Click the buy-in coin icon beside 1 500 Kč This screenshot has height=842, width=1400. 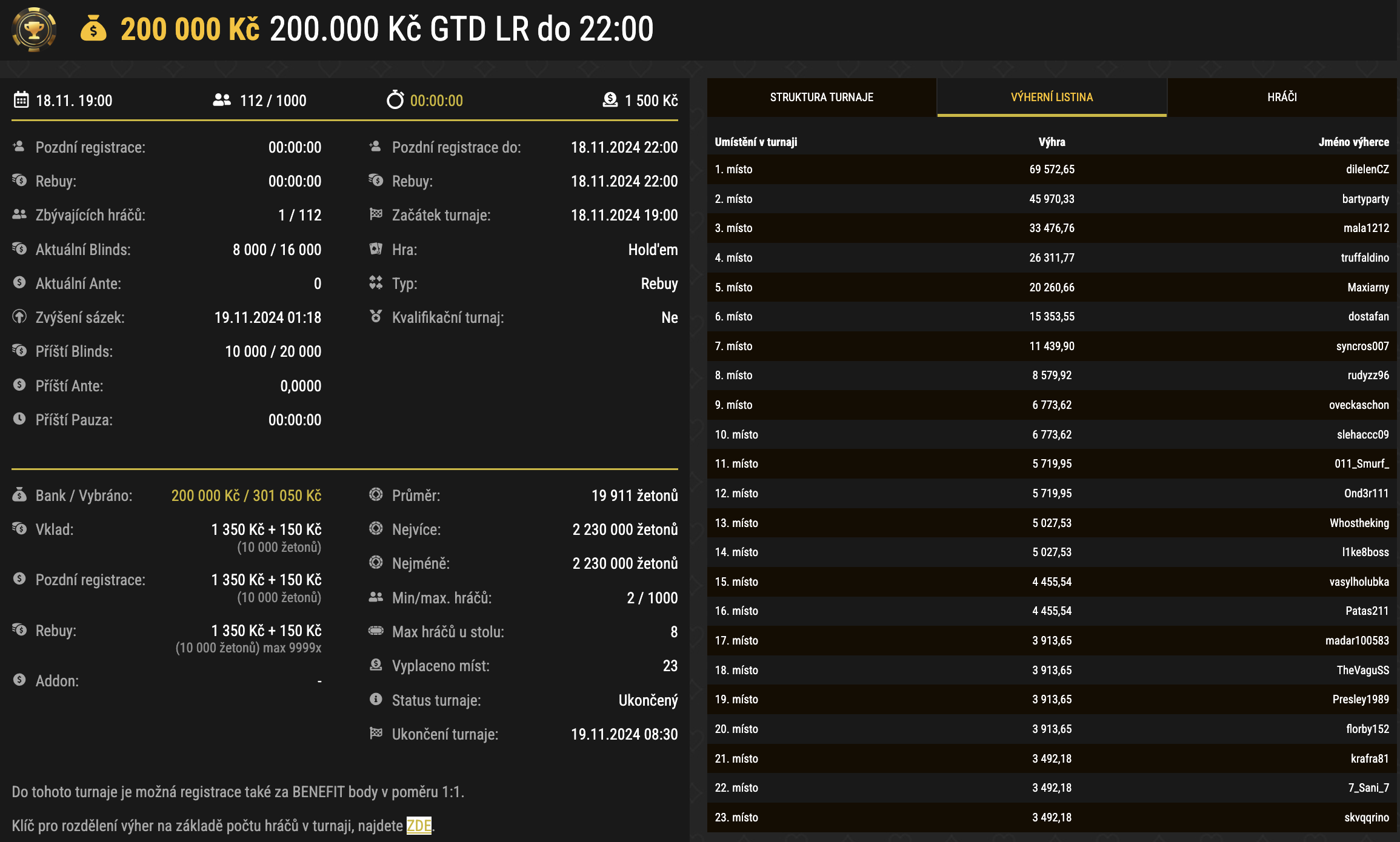click(610, 100)
